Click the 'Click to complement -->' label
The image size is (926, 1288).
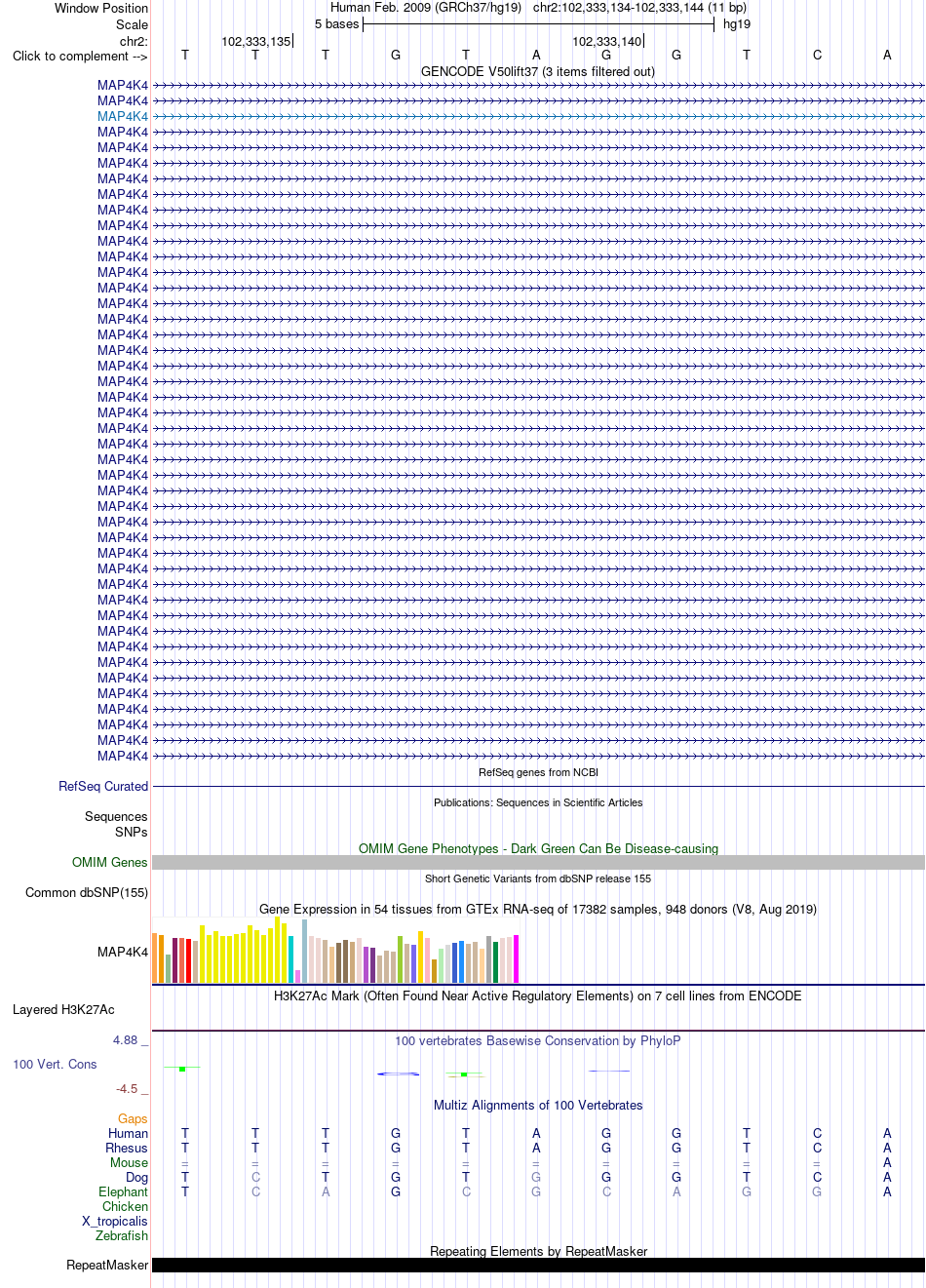(80, 56)
